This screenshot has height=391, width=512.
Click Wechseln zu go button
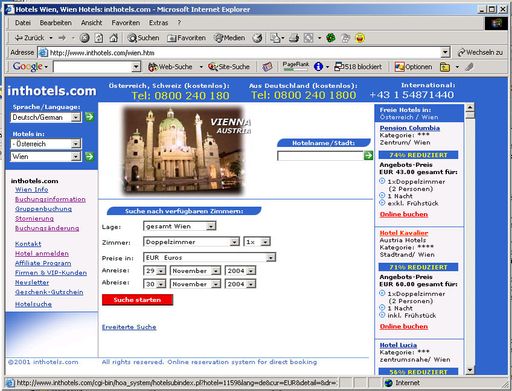pos(480,52)
